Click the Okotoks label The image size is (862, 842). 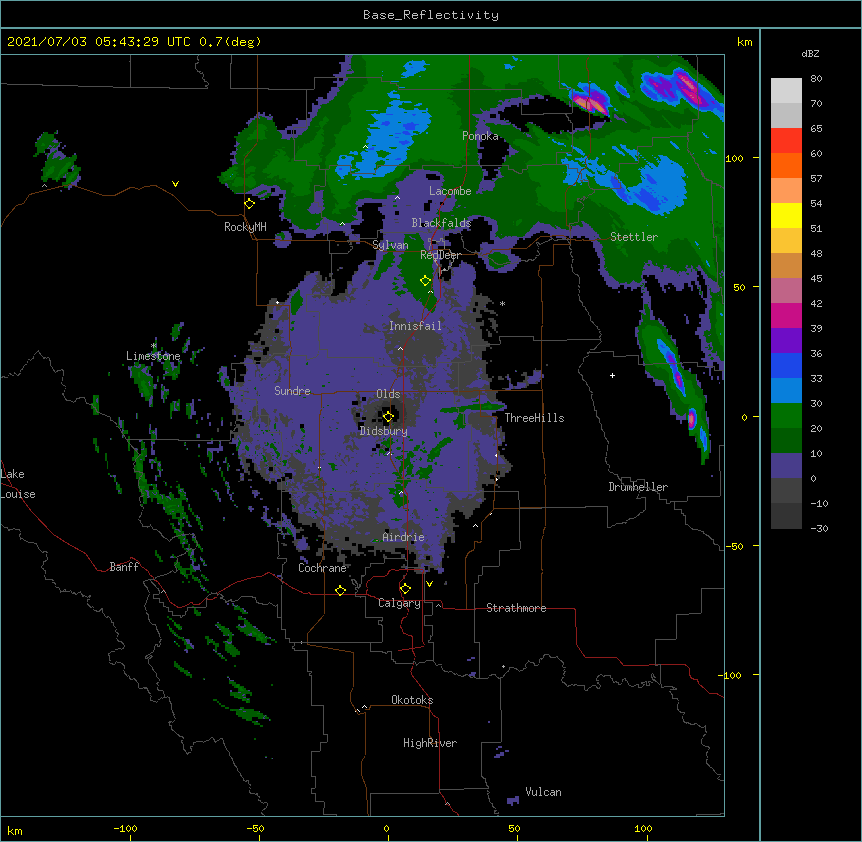(x=412, y=700)
